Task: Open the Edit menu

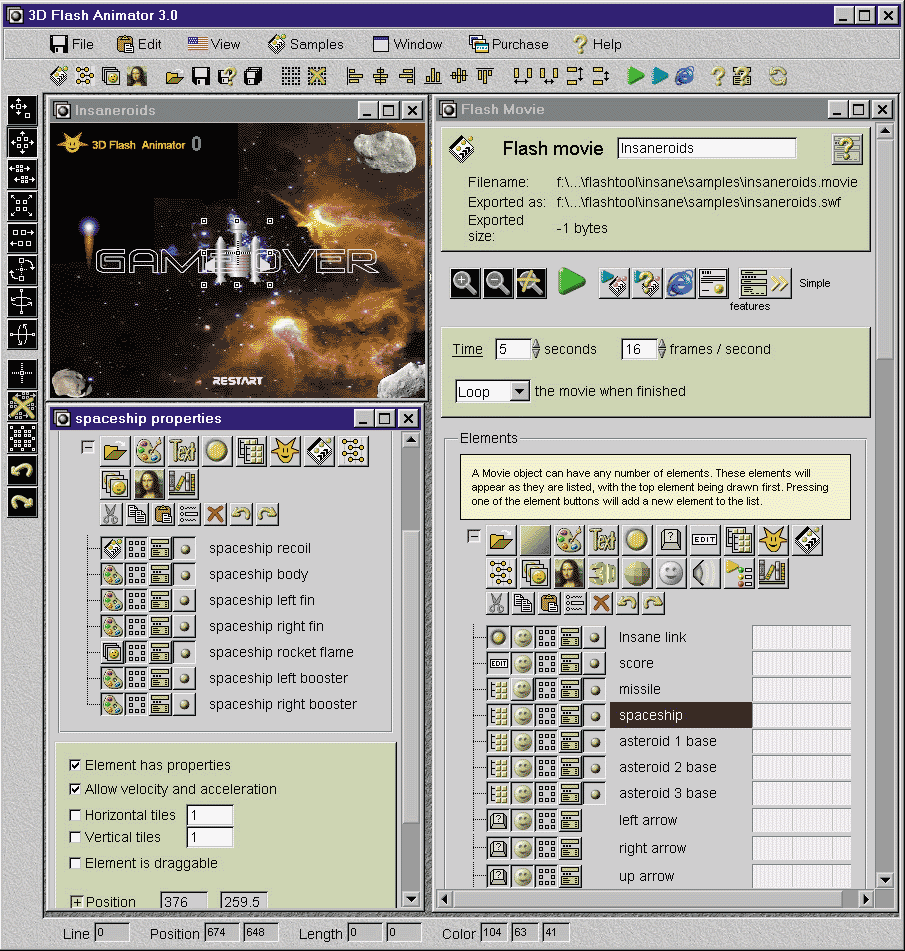Action: point(139,44)
